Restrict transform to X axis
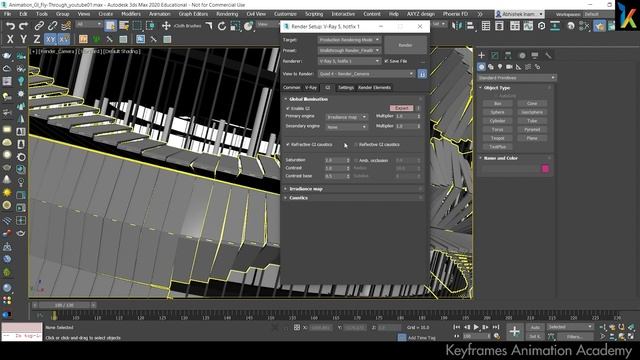Image resolution: width=640 pixels, height=360 pixels. 10,40
